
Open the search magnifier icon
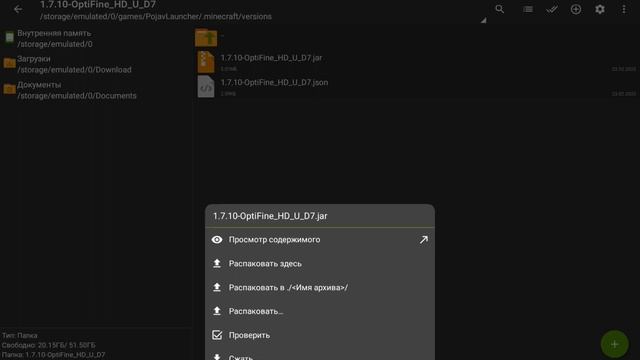pyautogui.click(x=500, y=9)
